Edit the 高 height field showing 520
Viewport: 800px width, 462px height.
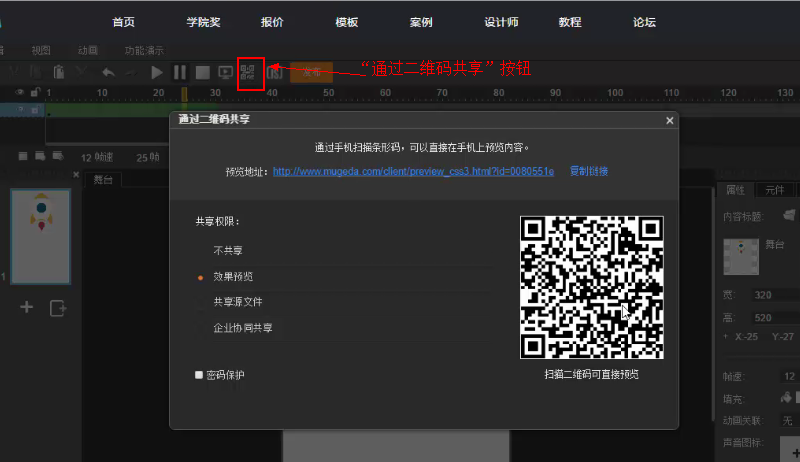pos(774,318)
